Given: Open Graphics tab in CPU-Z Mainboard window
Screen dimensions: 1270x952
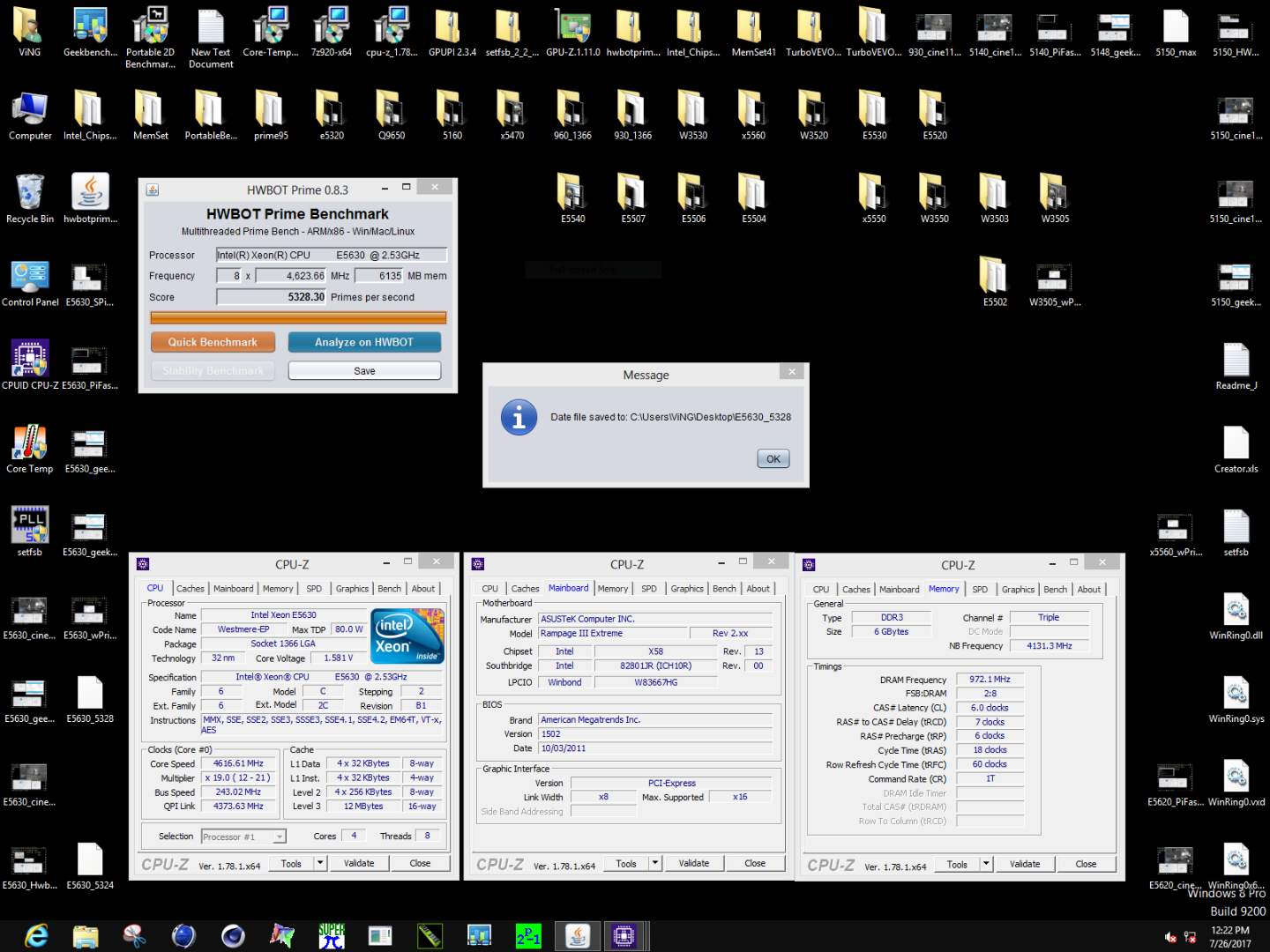Looking at the screenshot, I should pos(687,589).
